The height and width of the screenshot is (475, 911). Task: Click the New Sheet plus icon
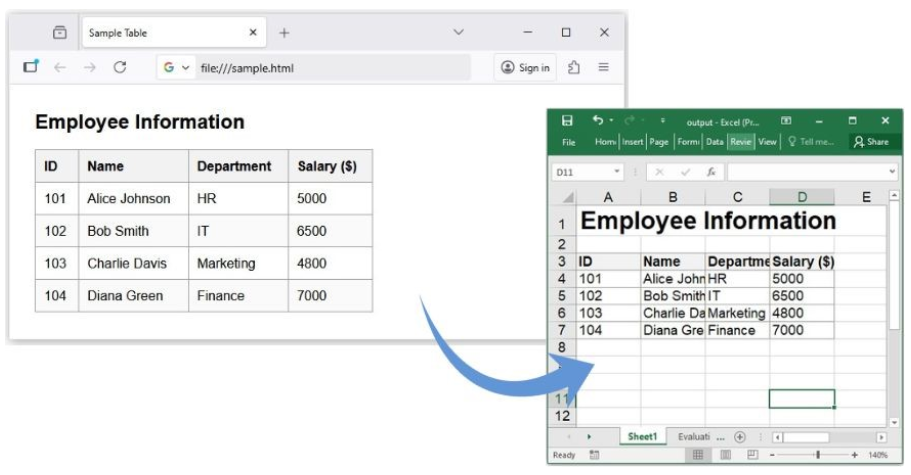[x=740, y=437]
